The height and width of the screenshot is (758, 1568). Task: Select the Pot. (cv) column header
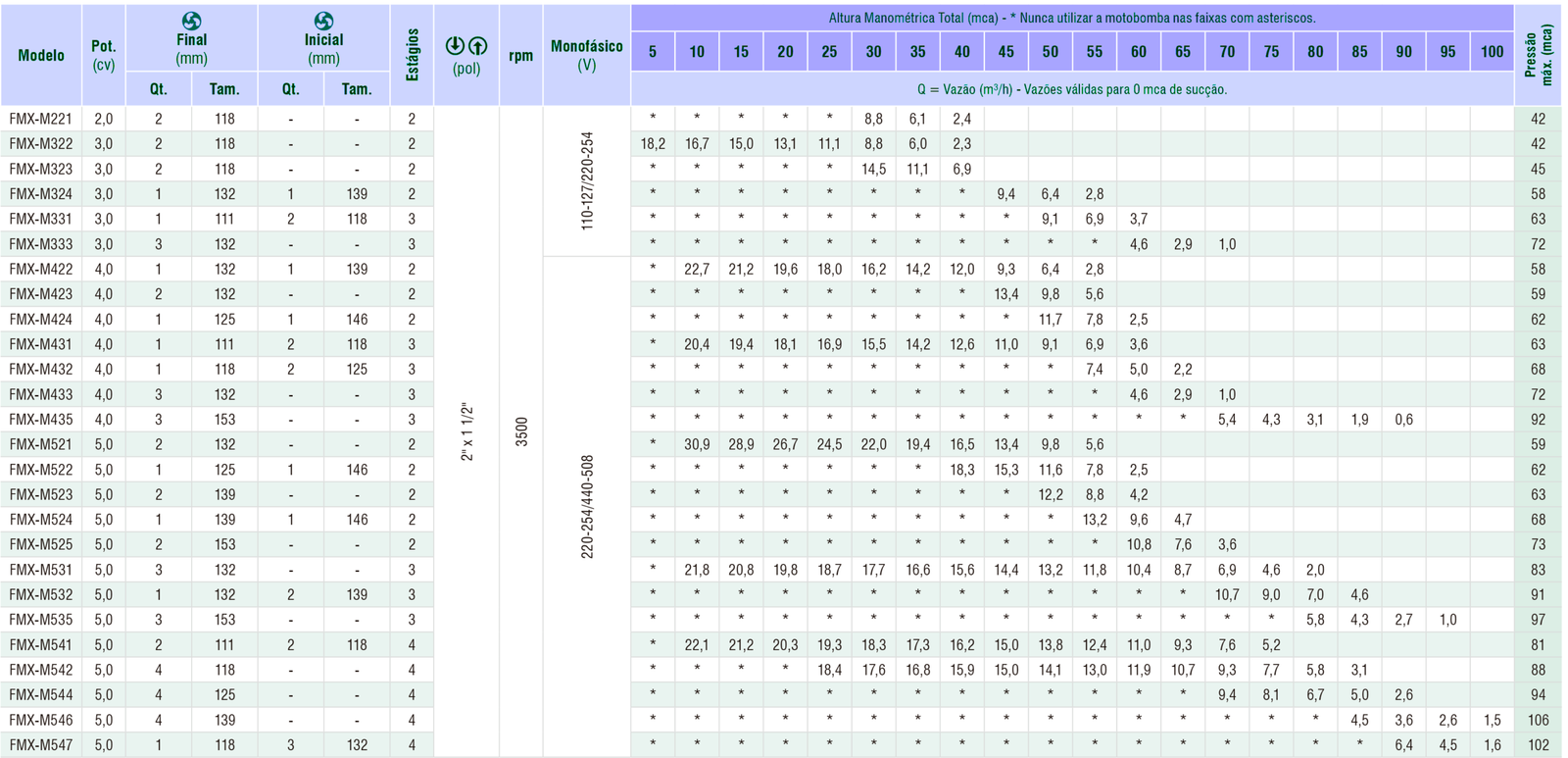tap(103, 55)
